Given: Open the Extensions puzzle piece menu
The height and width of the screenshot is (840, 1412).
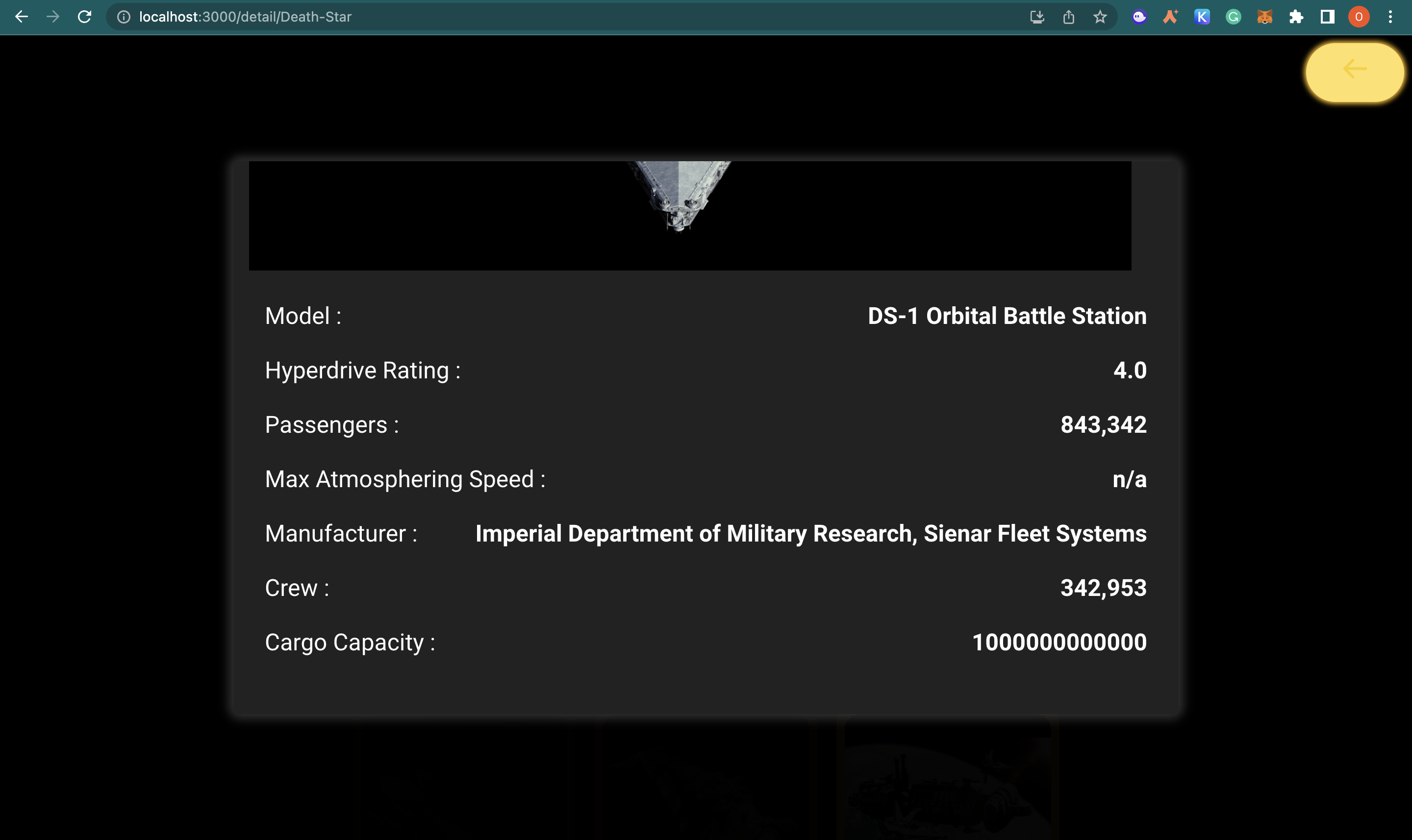Looking at the screenshot, I should click(1296, 17).
